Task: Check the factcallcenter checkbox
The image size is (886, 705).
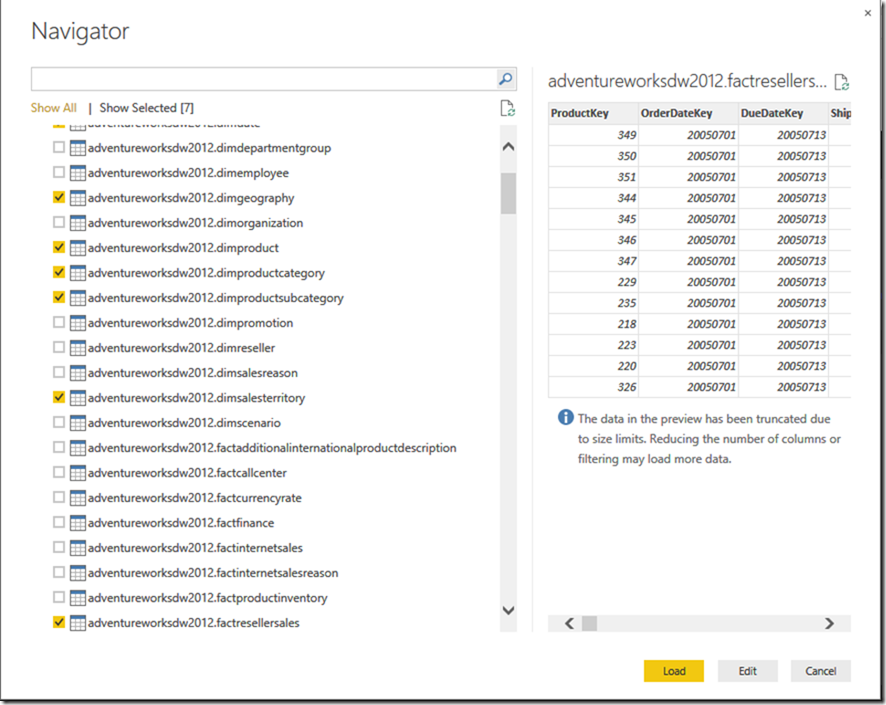Action: pyautogui.click(x=59, y=472)
